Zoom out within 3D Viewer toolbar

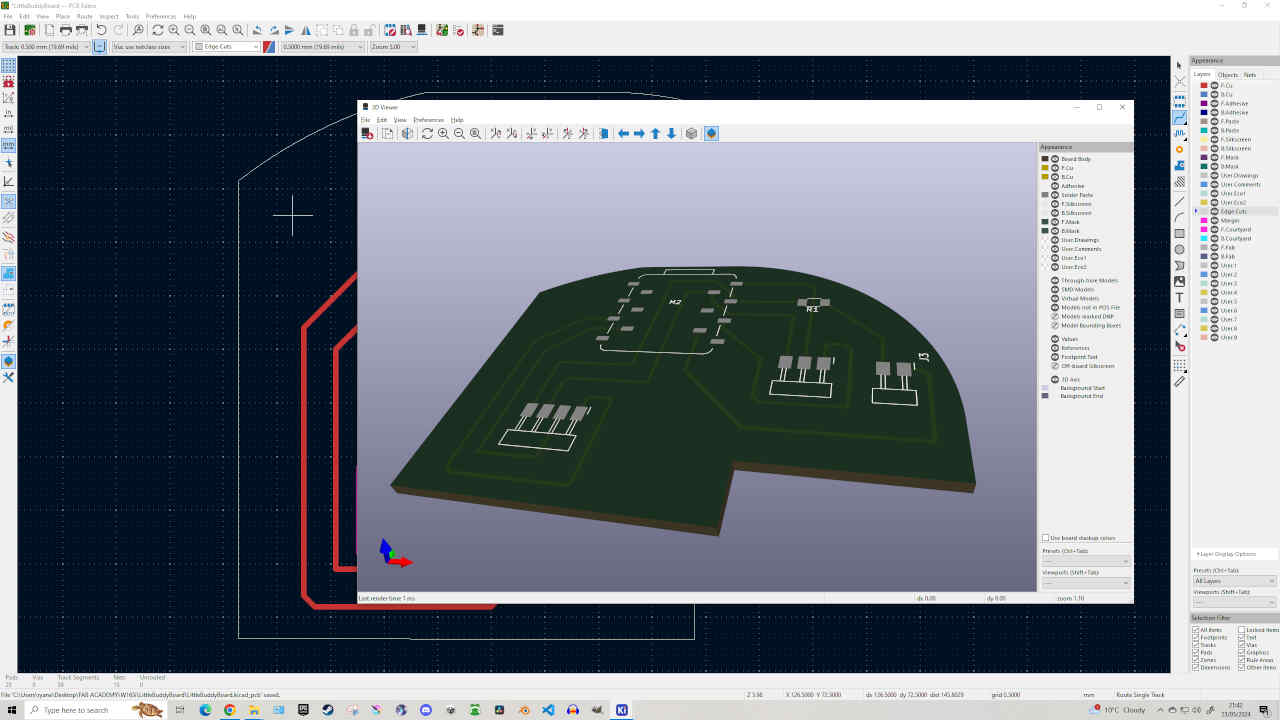click(459, 133)
